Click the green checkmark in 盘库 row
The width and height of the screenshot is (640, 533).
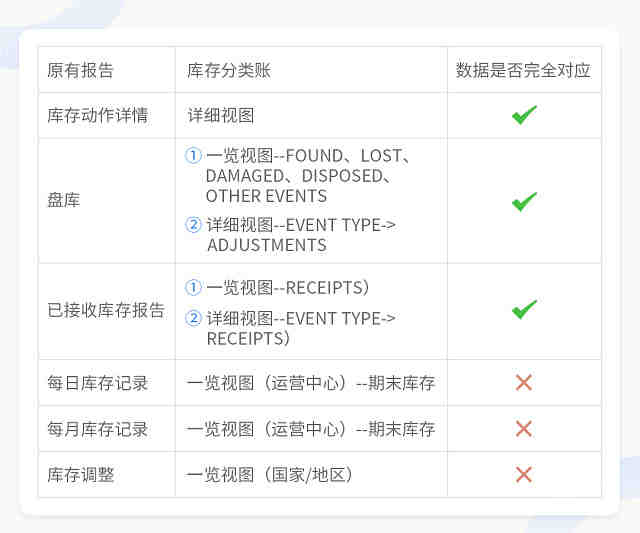coord(524,202)
